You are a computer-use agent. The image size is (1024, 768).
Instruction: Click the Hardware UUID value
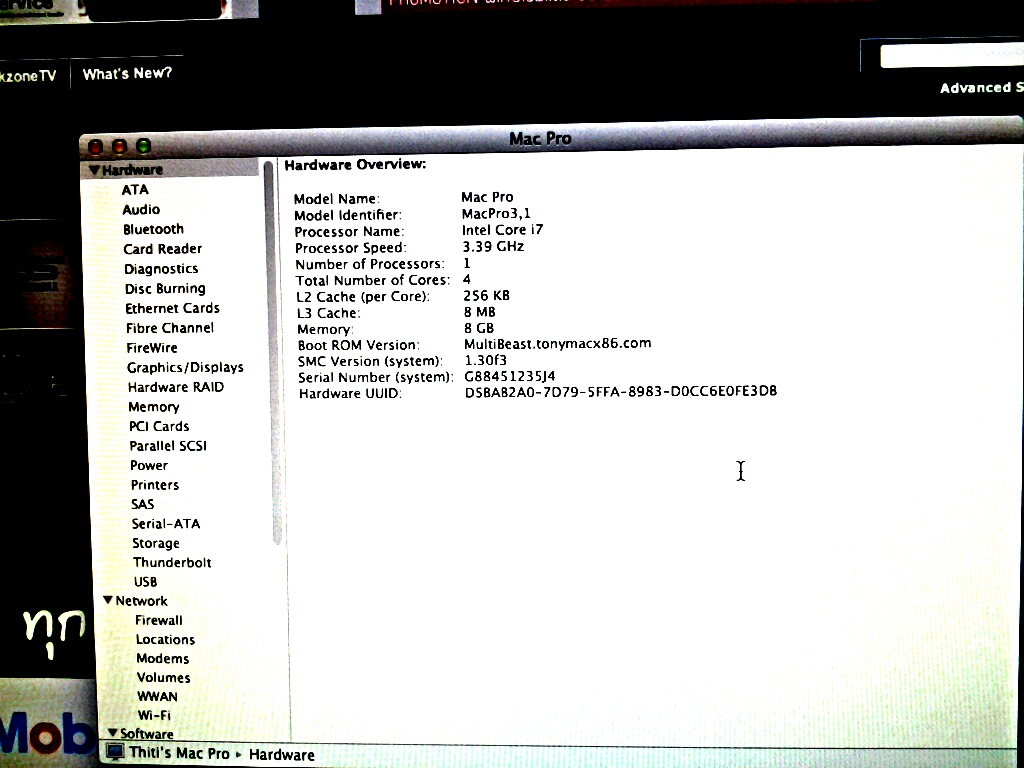(x=620, y=391)
